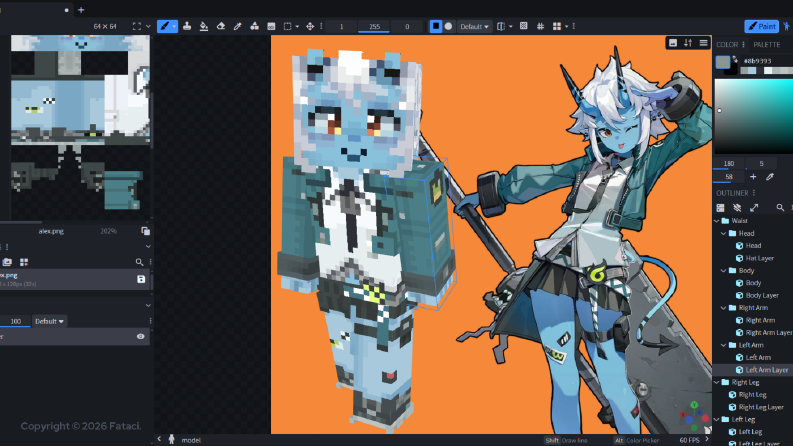793x446 pixels.
Task: Search the outliner magnifier icon
Action: point(780,208)
